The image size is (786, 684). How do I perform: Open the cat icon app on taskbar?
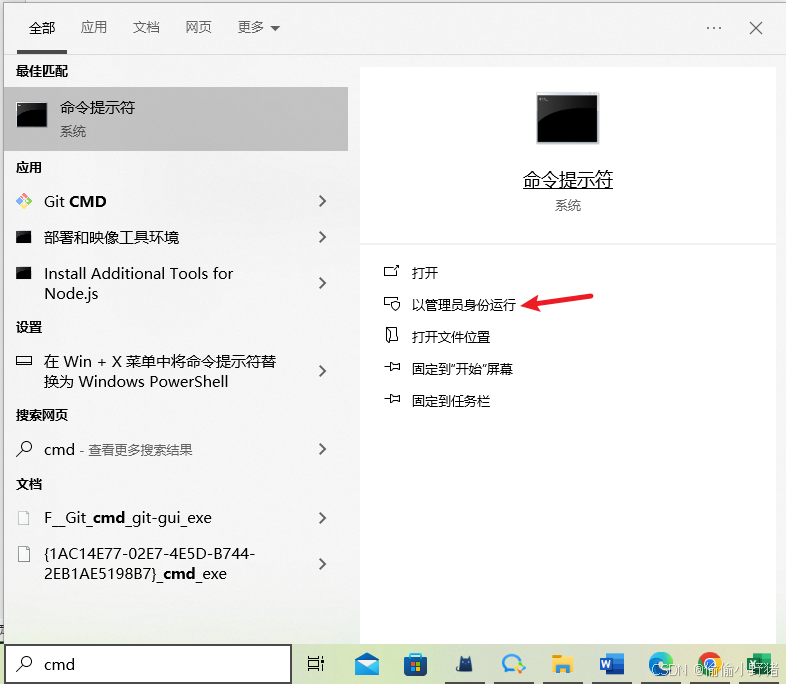click(464, 664)
